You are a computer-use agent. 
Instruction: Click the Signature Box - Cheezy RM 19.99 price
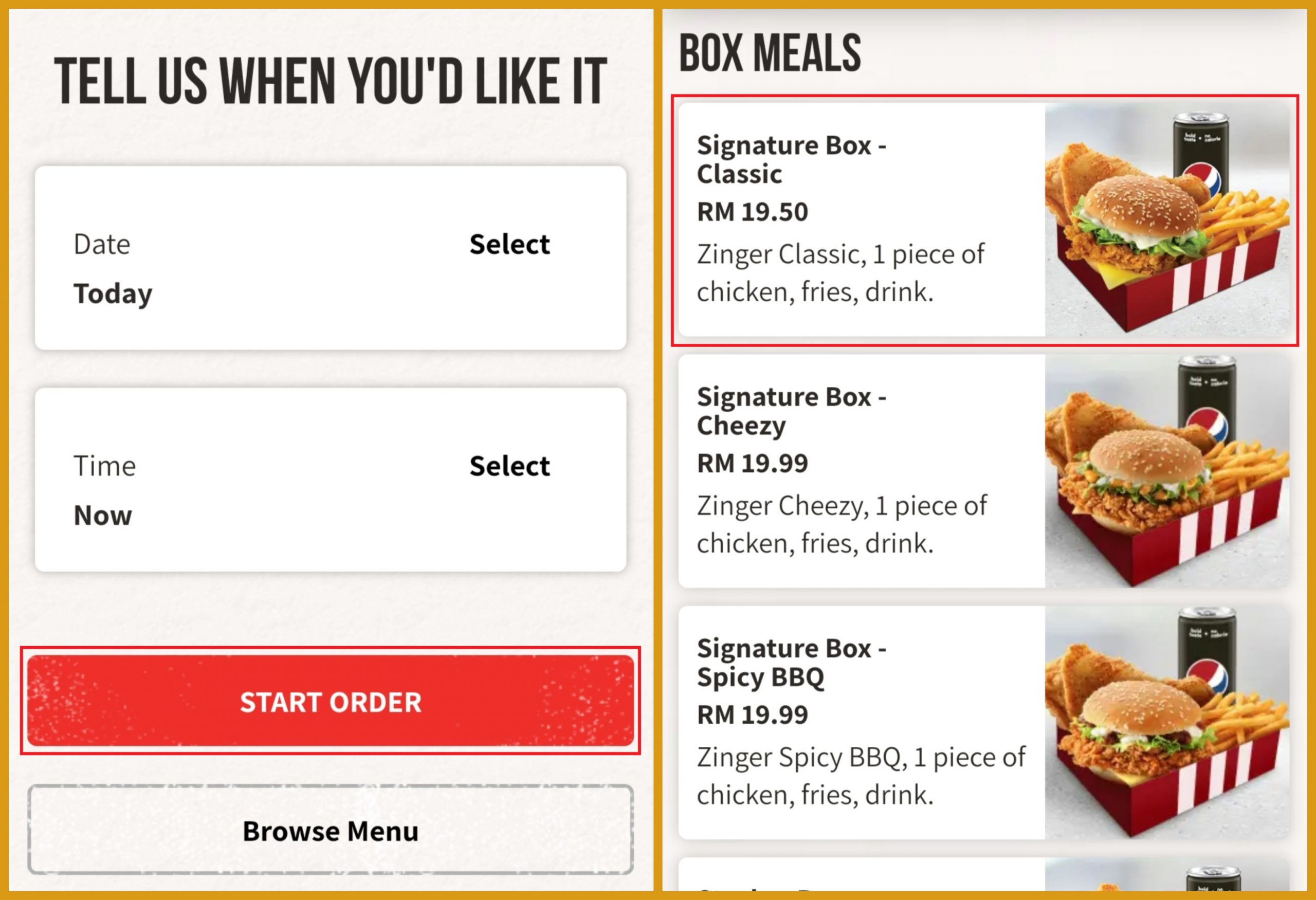point(752,464)
